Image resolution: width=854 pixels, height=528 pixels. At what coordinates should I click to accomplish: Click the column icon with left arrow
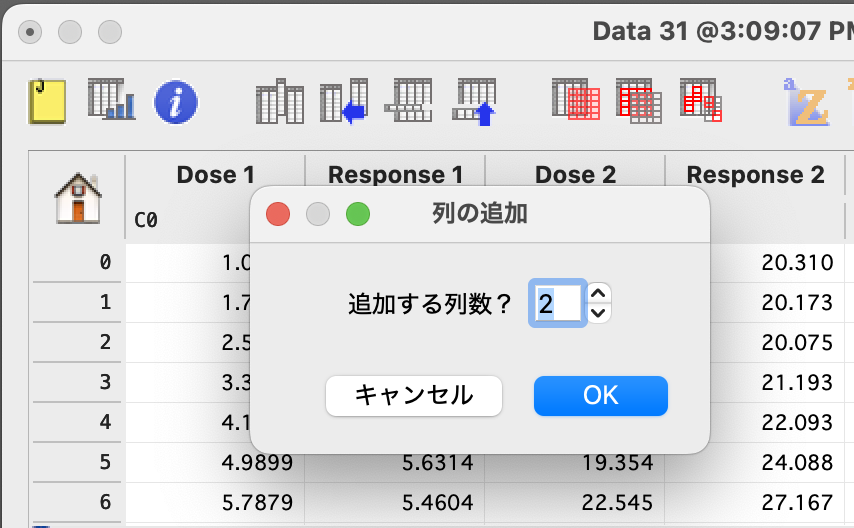344,101
